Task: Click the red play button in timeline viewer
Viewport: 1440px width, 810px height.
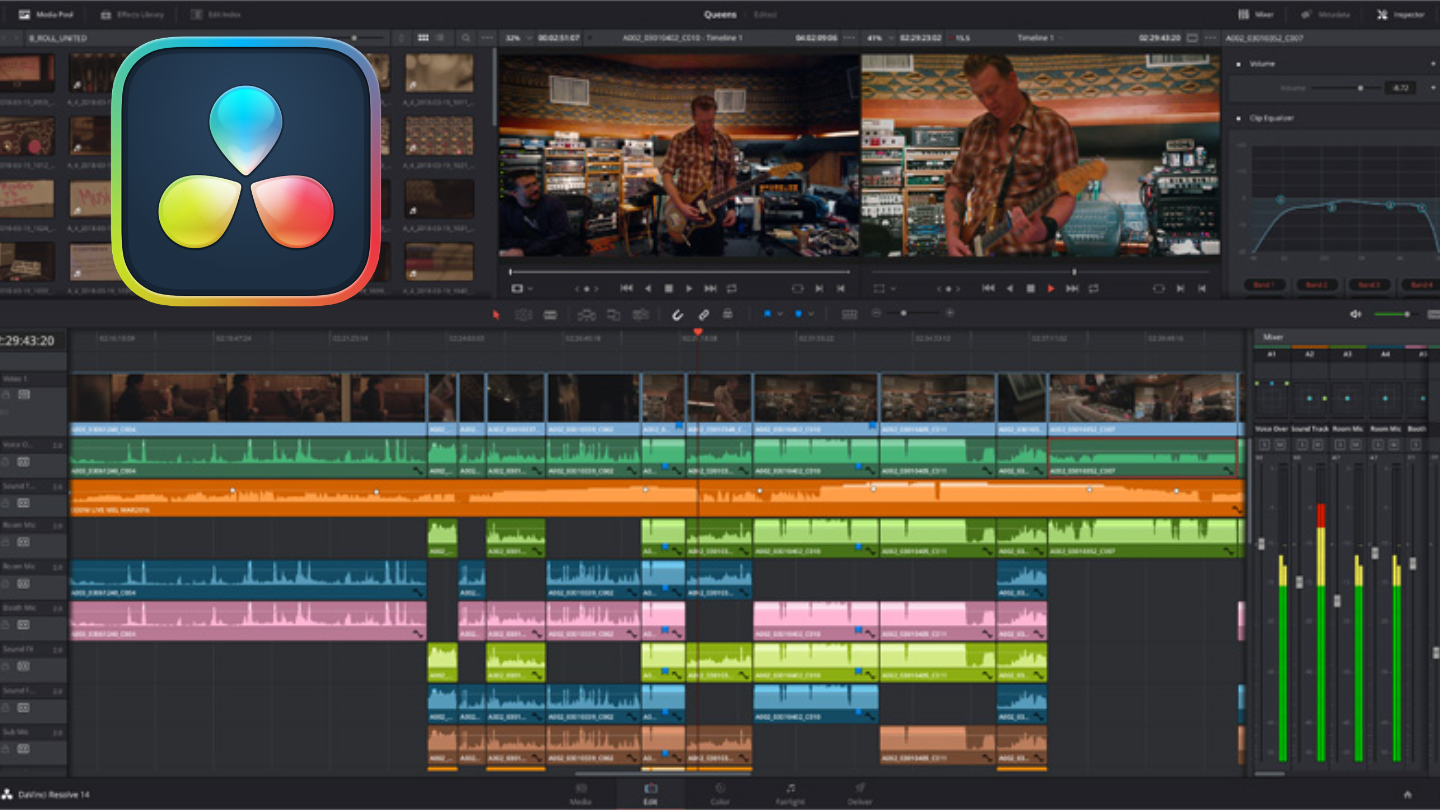Action: click(1051, 288)
